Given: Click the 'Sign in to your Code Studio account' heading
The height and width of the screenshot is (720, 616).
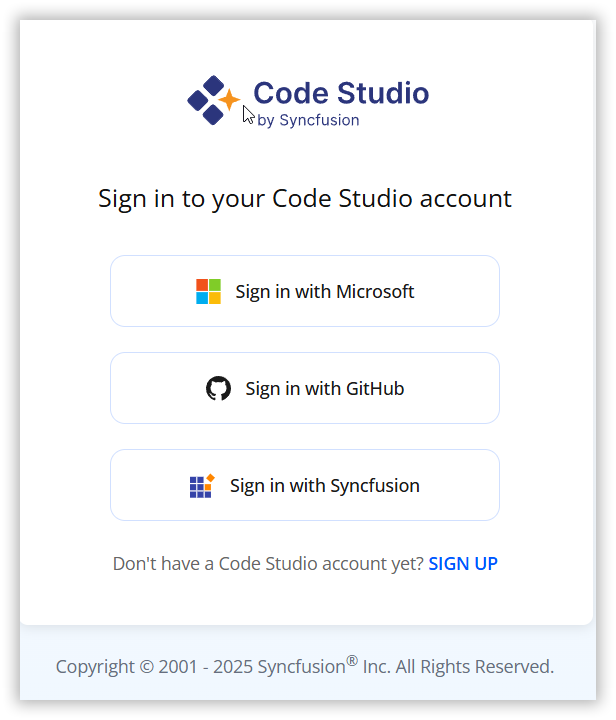Looking at the screenshot, I should (305, 199).
